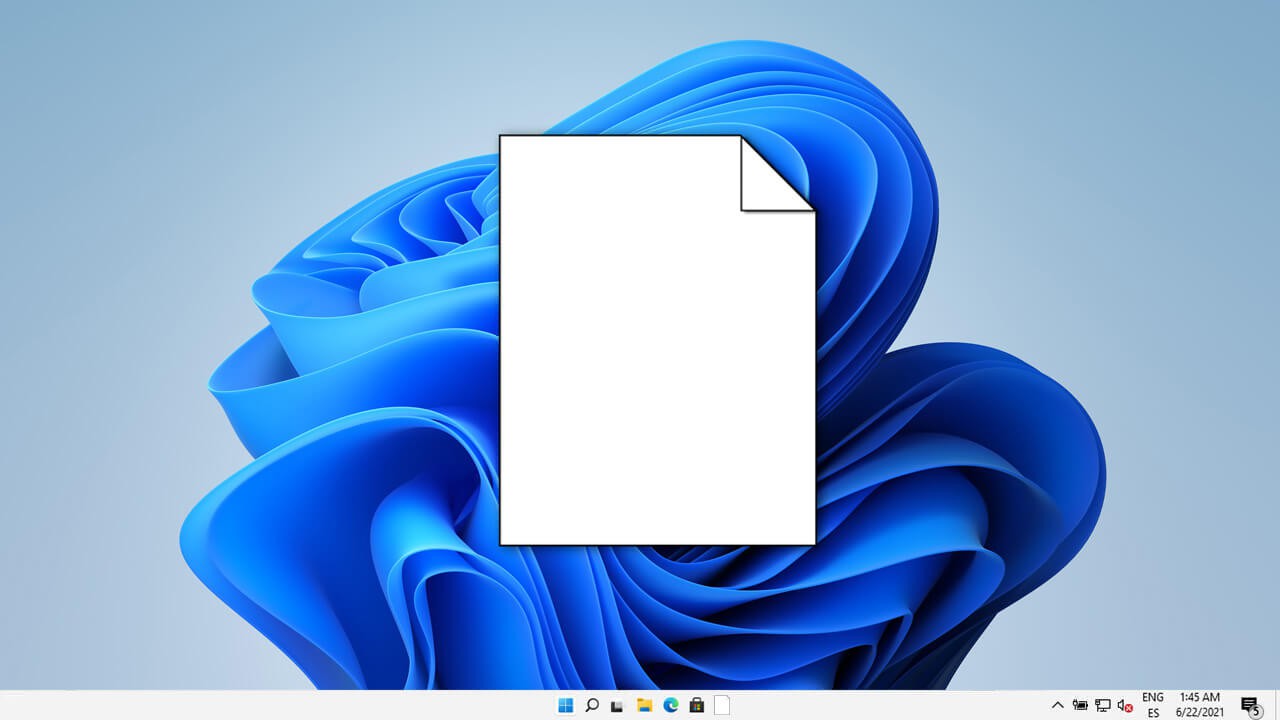Switch input language ENG ES
Image resolution: width=1280 pixels, height=720 pixels.
pyautogui.click(x=1153, y=705)
